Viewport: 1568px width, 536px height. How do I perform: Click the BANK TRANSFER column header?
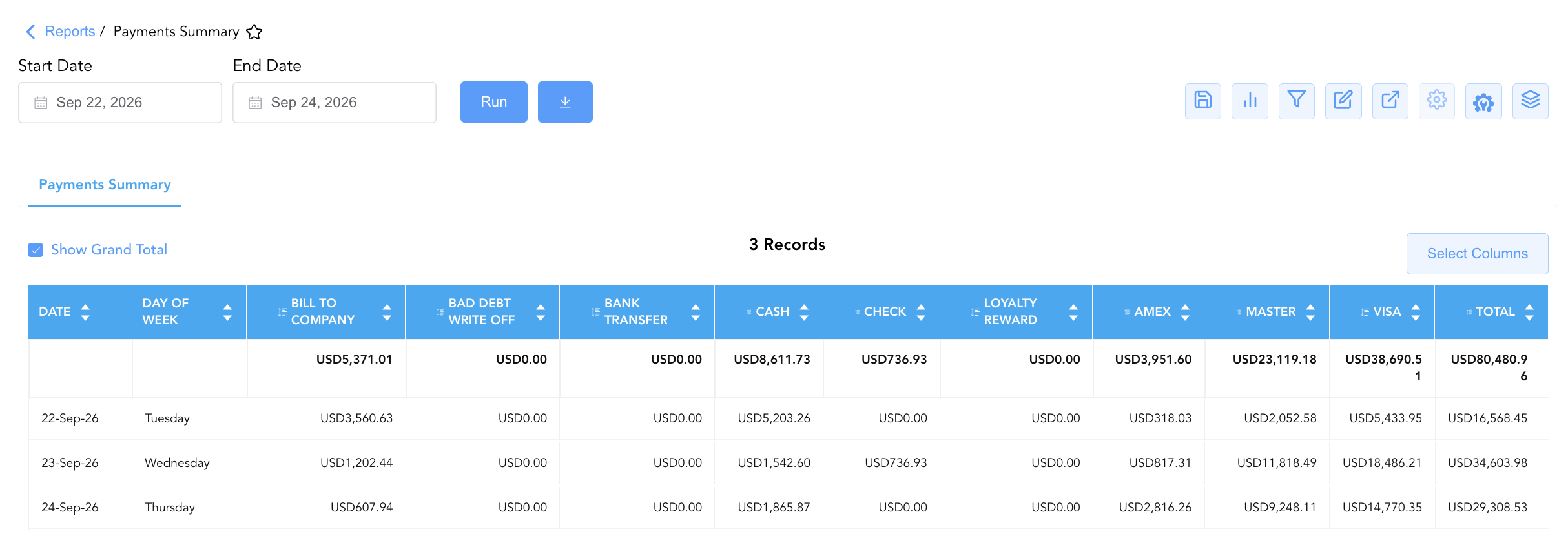pyautogui.click(x=637, y=312)
